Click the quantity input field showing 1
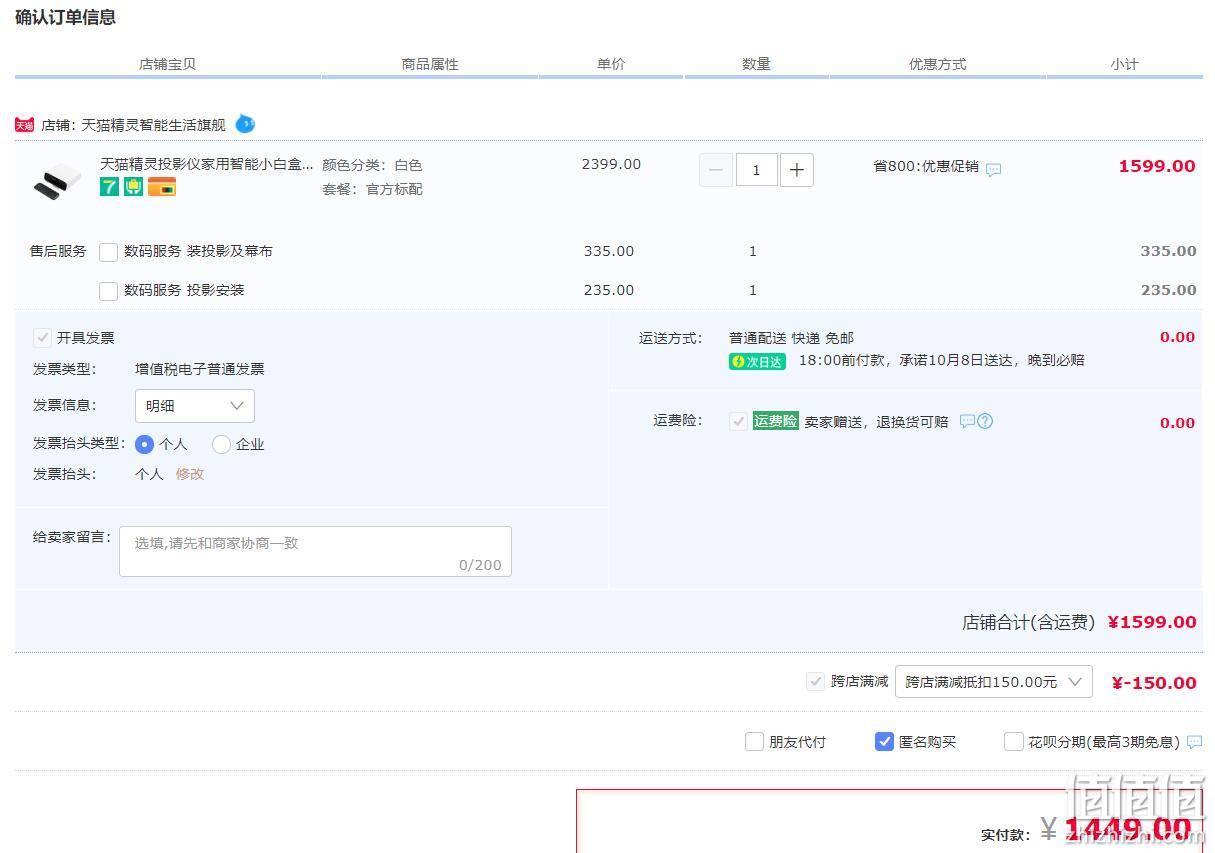Image resolution: width=1215 pixels, height=853 pixels. 756,170
